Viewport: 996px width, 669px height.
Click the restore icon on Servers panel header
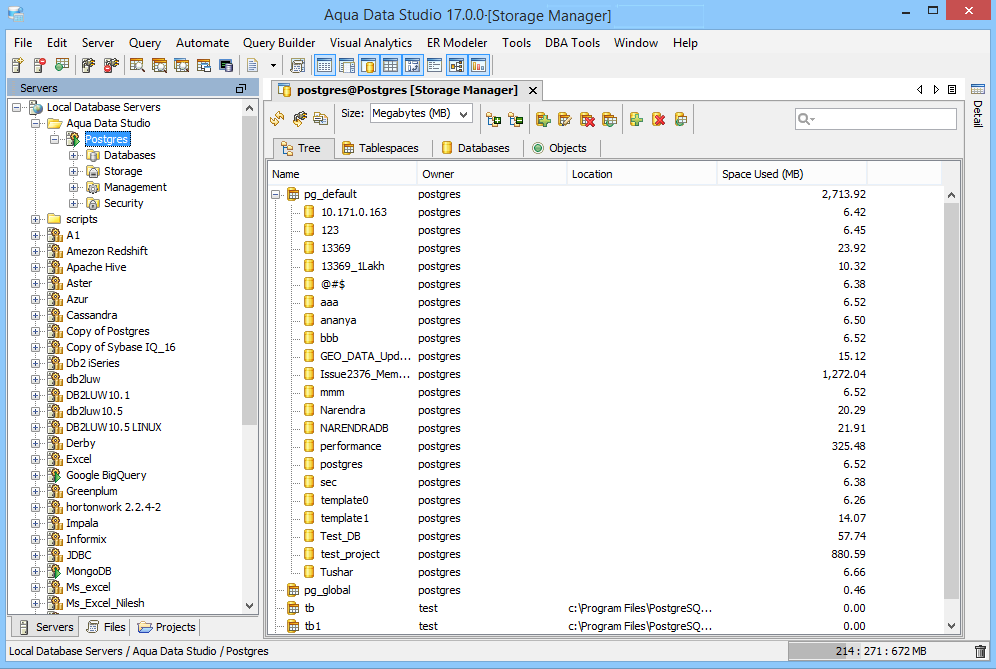coord(241,88)
